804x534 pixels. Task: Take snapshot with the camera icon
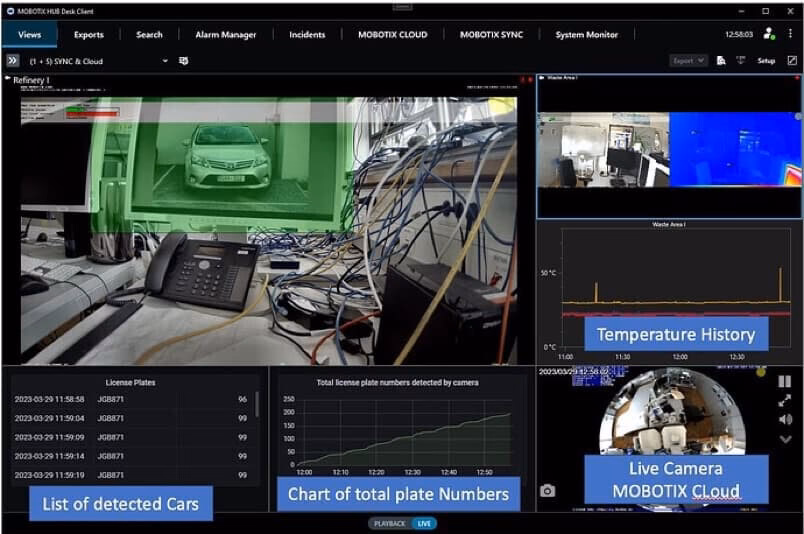548,491
